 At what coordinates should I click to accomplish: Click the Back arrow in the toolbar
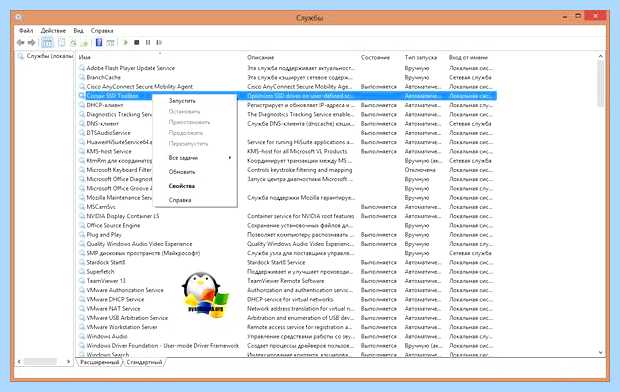click(x=21, y=42)
